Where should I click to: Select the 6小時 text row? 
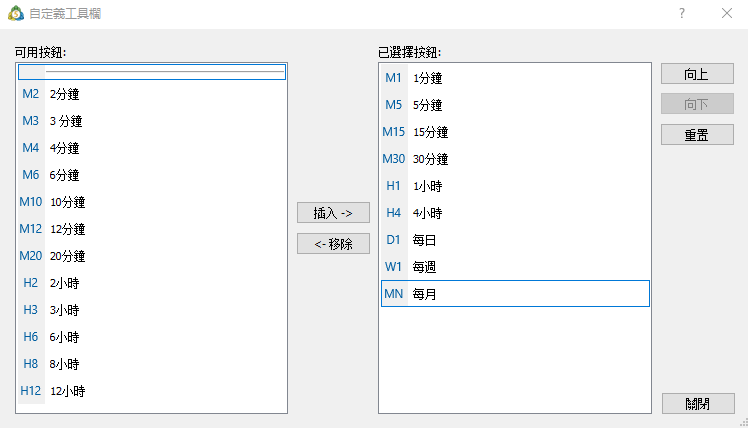point(64,337)
